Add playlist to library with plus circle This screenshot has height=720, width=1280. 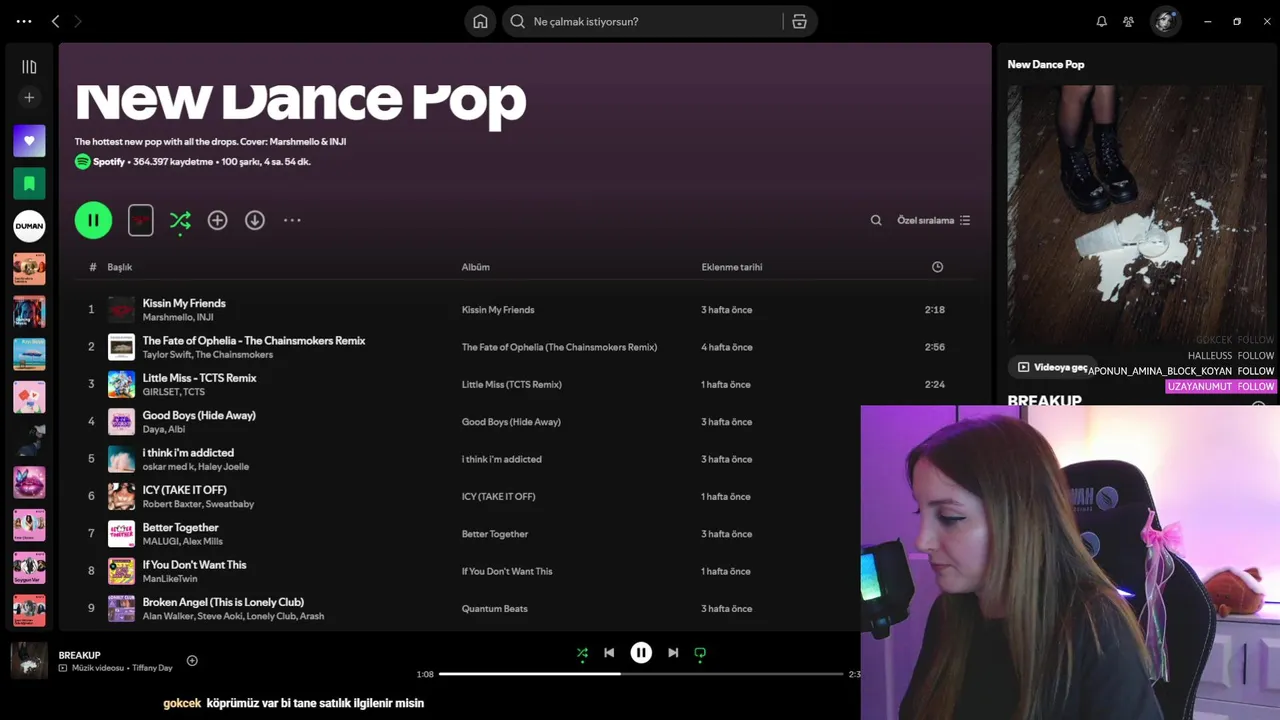(x=217, y=220)
